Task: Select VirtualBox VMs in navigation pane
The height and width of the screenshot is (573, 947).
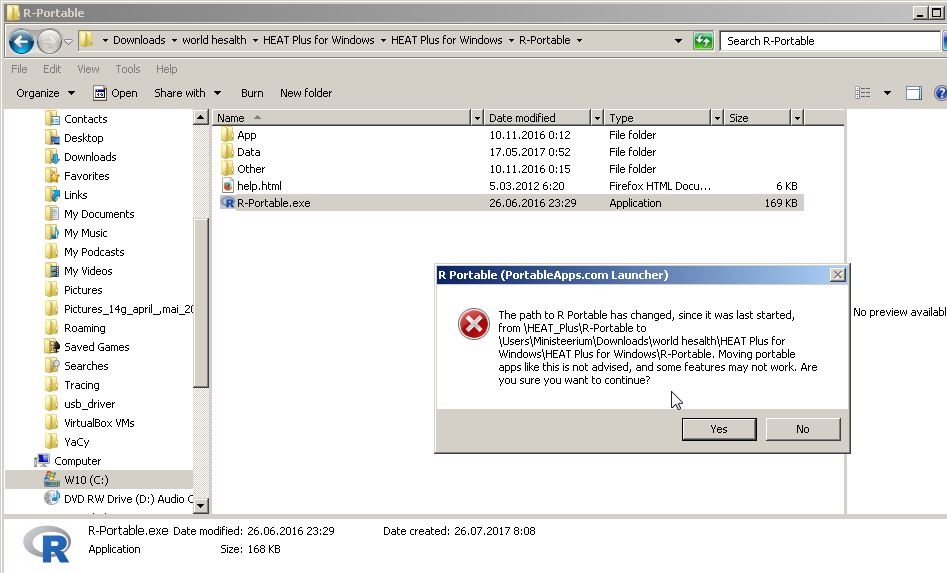Action: (x=99, y=423)
